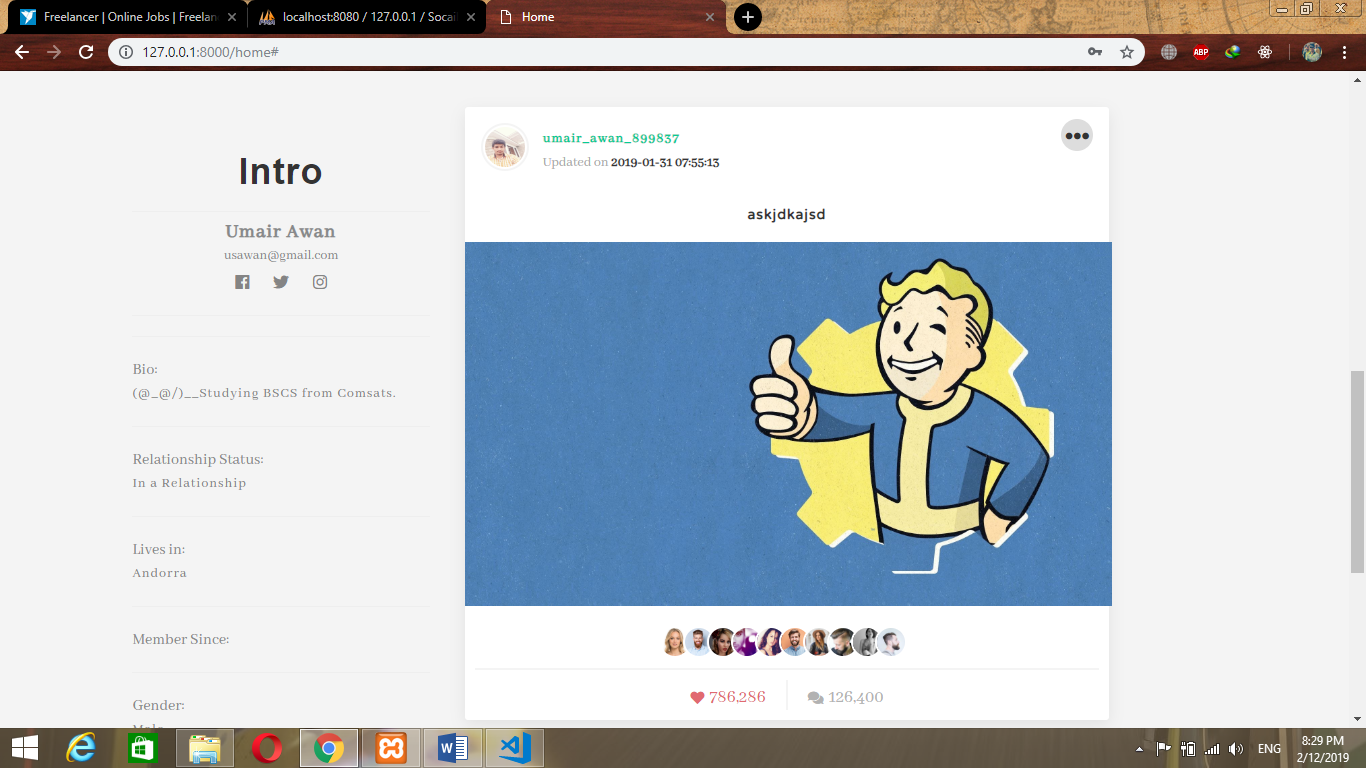Click browser back arrow
The height and width of the screenshot is (768, 1366).
22,52
